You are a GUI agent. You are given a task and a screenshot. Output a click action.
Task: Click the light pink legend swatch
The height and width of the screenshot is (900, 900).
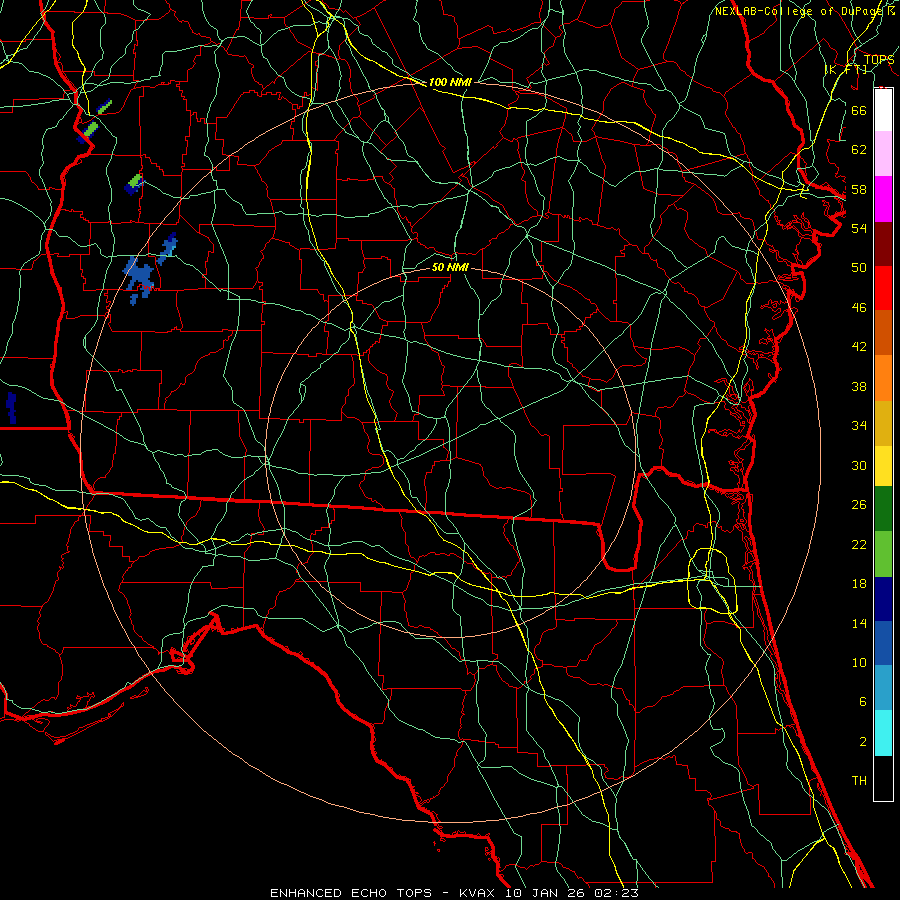pyautogui.click(x=883, y=154)
